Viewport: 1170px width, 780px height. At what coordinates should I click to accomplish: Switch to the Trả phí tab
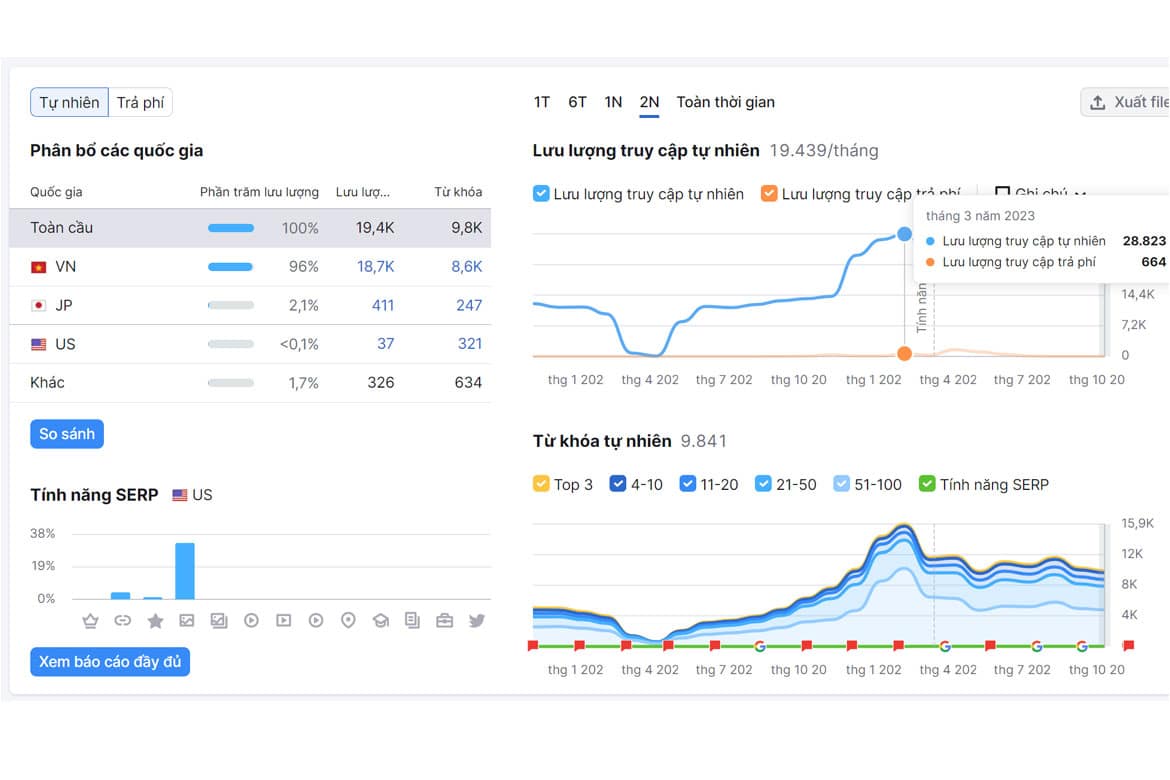click(x=140, y=102)
